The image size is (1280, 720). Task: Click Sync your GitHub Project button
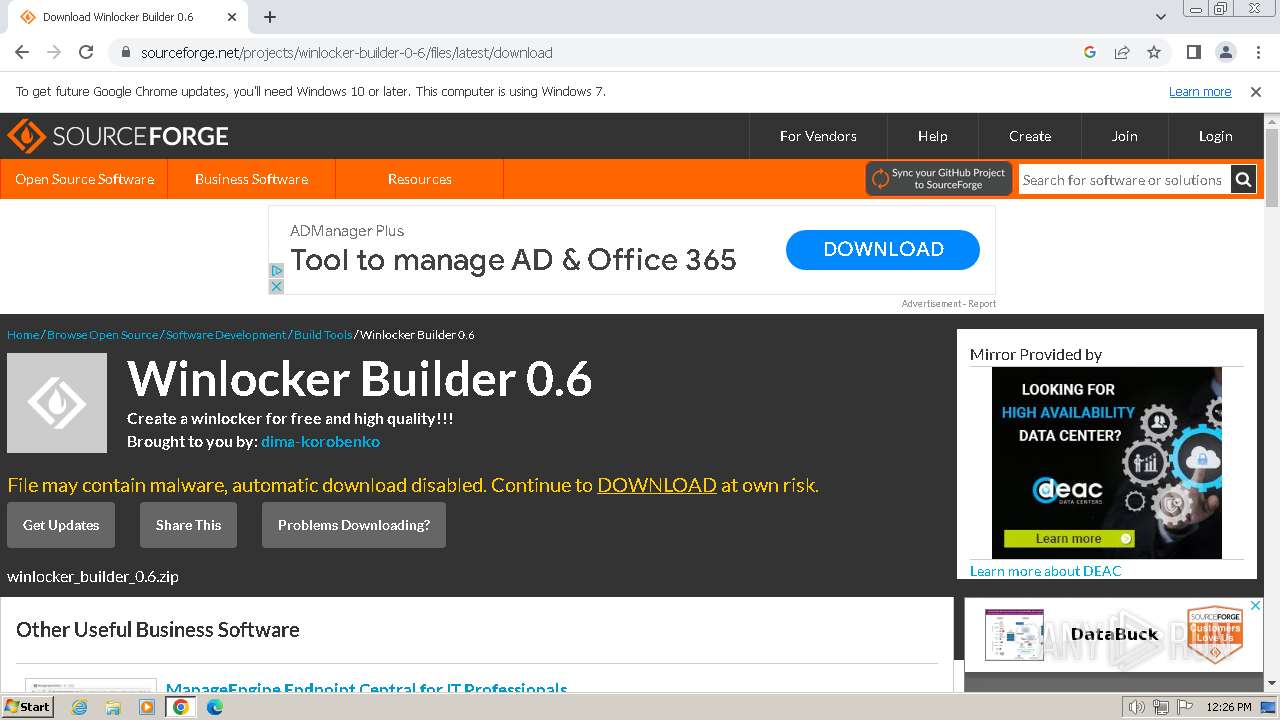click(x=939, y=179)
